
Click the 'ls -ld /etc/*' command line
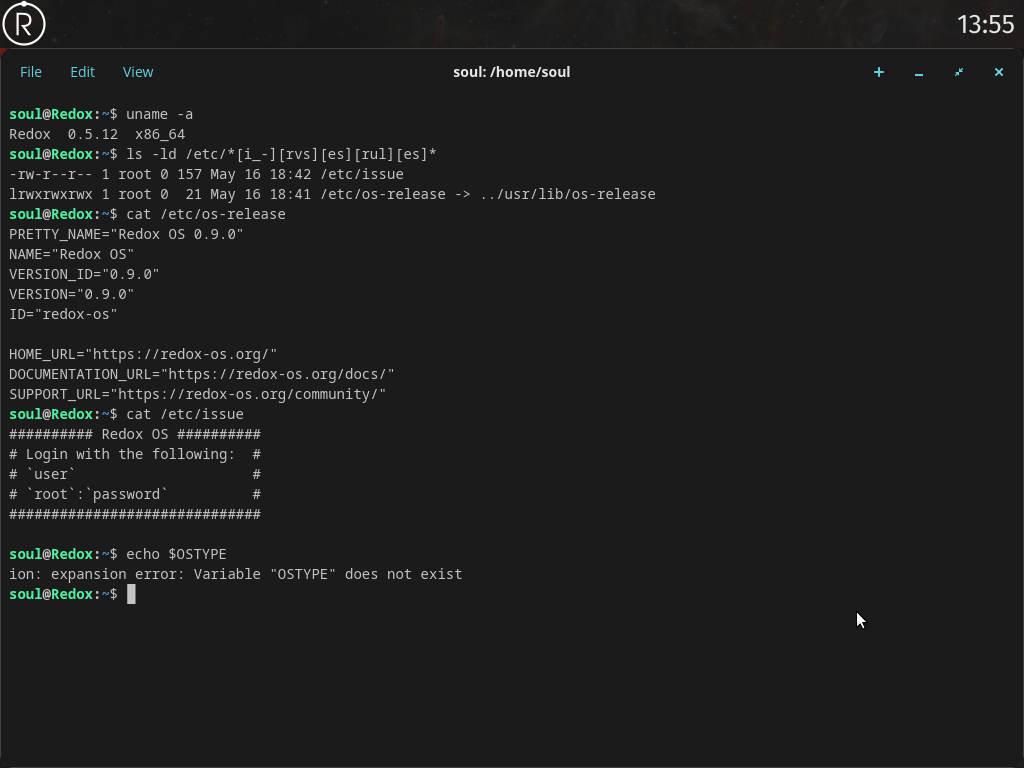[x=281, y=155]
